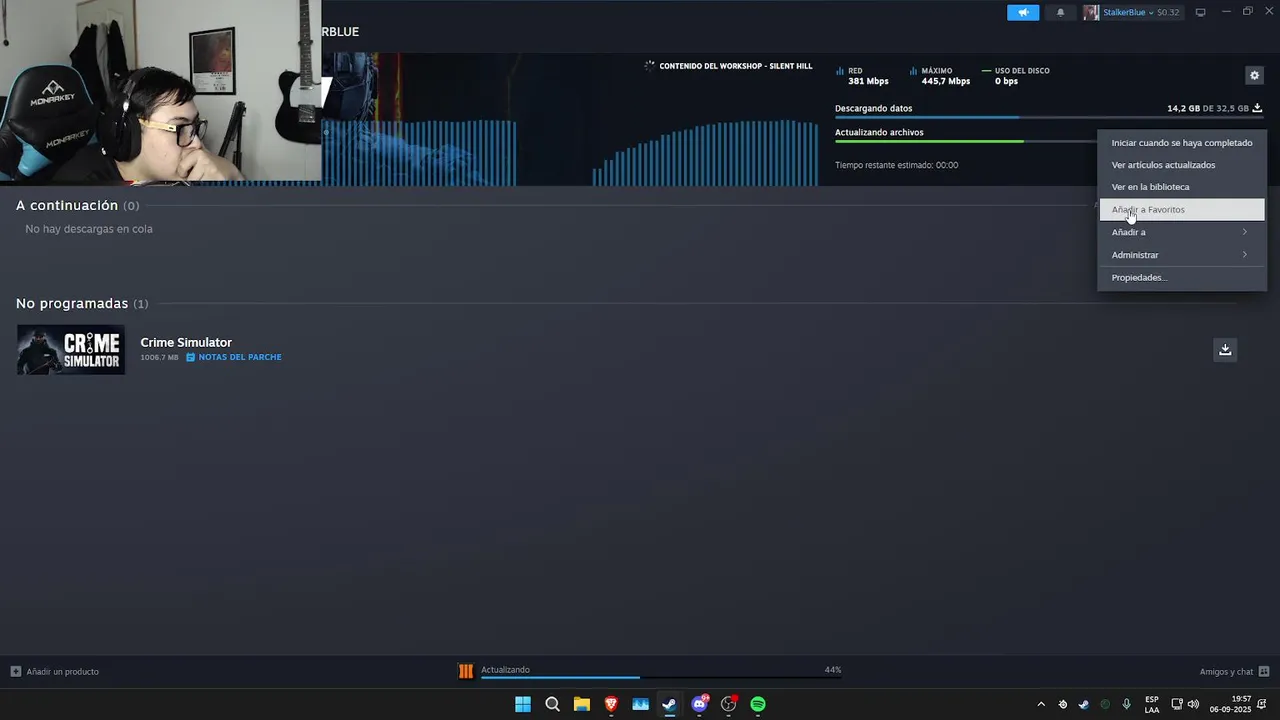Open the clock showing 19:57

[1231, 704]
